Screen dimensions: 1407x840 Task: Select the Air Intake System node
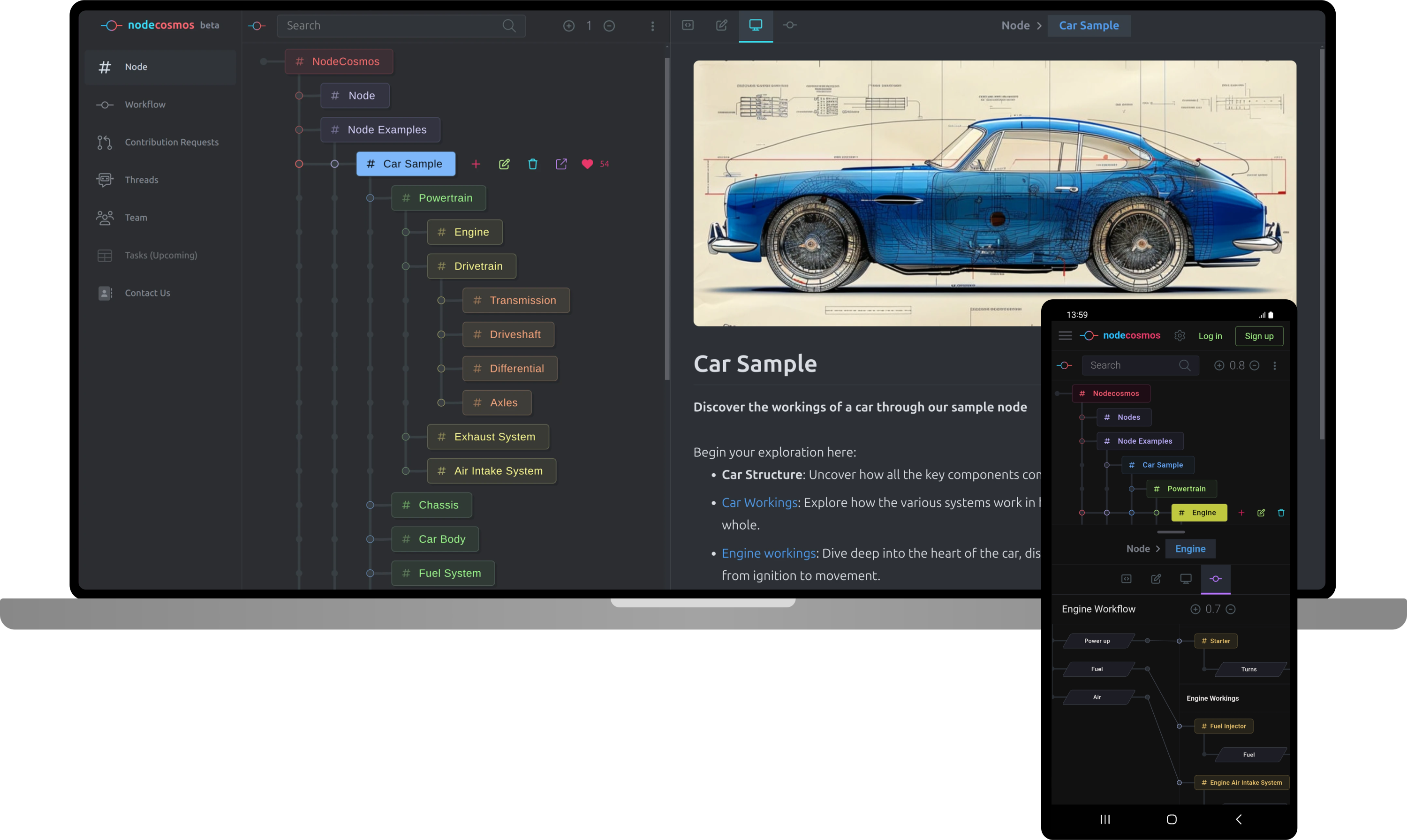[x=491, y=471]
